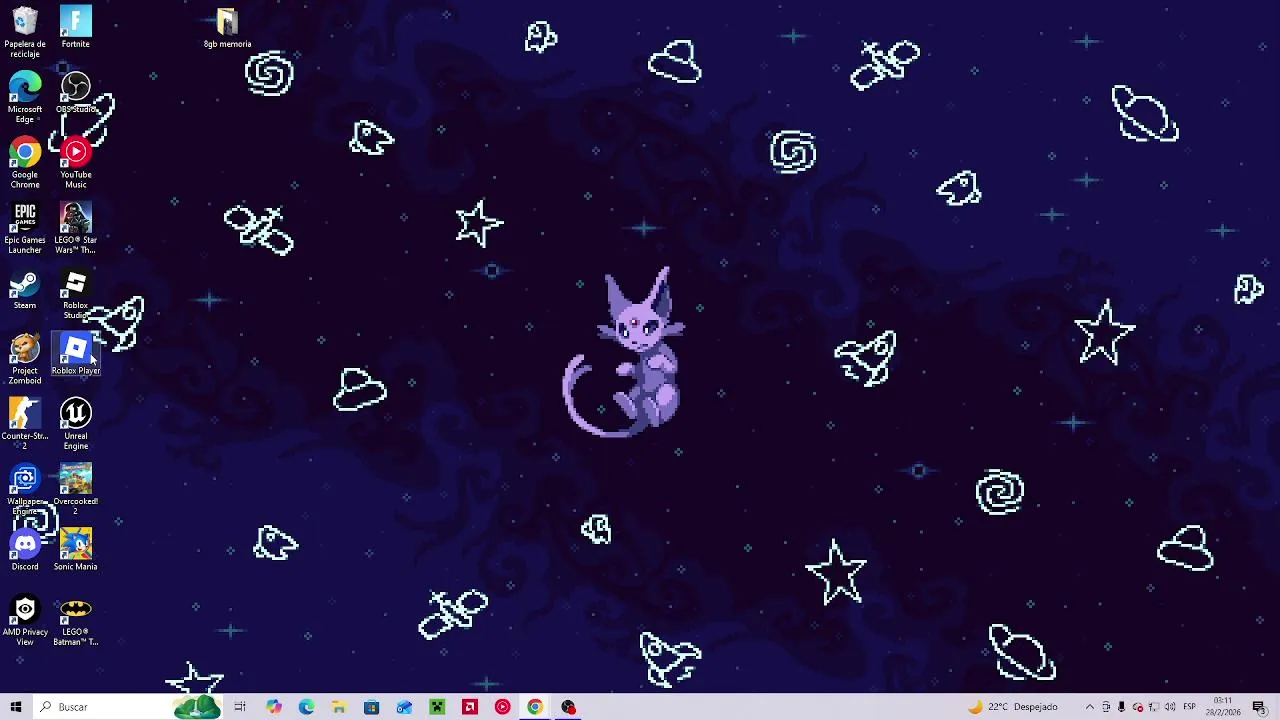Click the Buscar taskbar search box
The width and height of the screenshot is (1280, 720).
(x=128, y=707)
